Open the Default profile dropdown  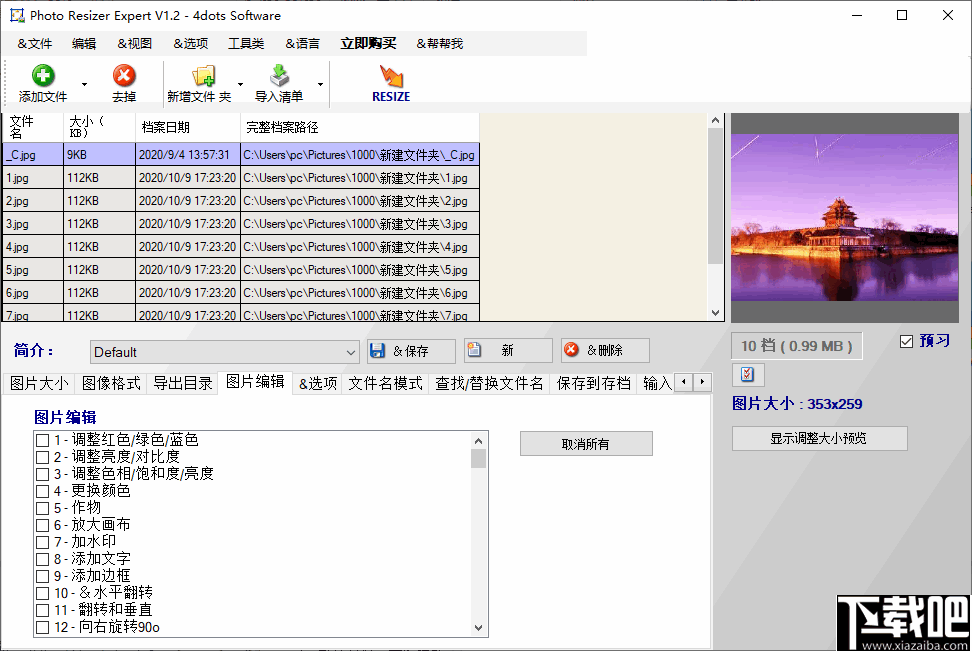coord(351,351)
